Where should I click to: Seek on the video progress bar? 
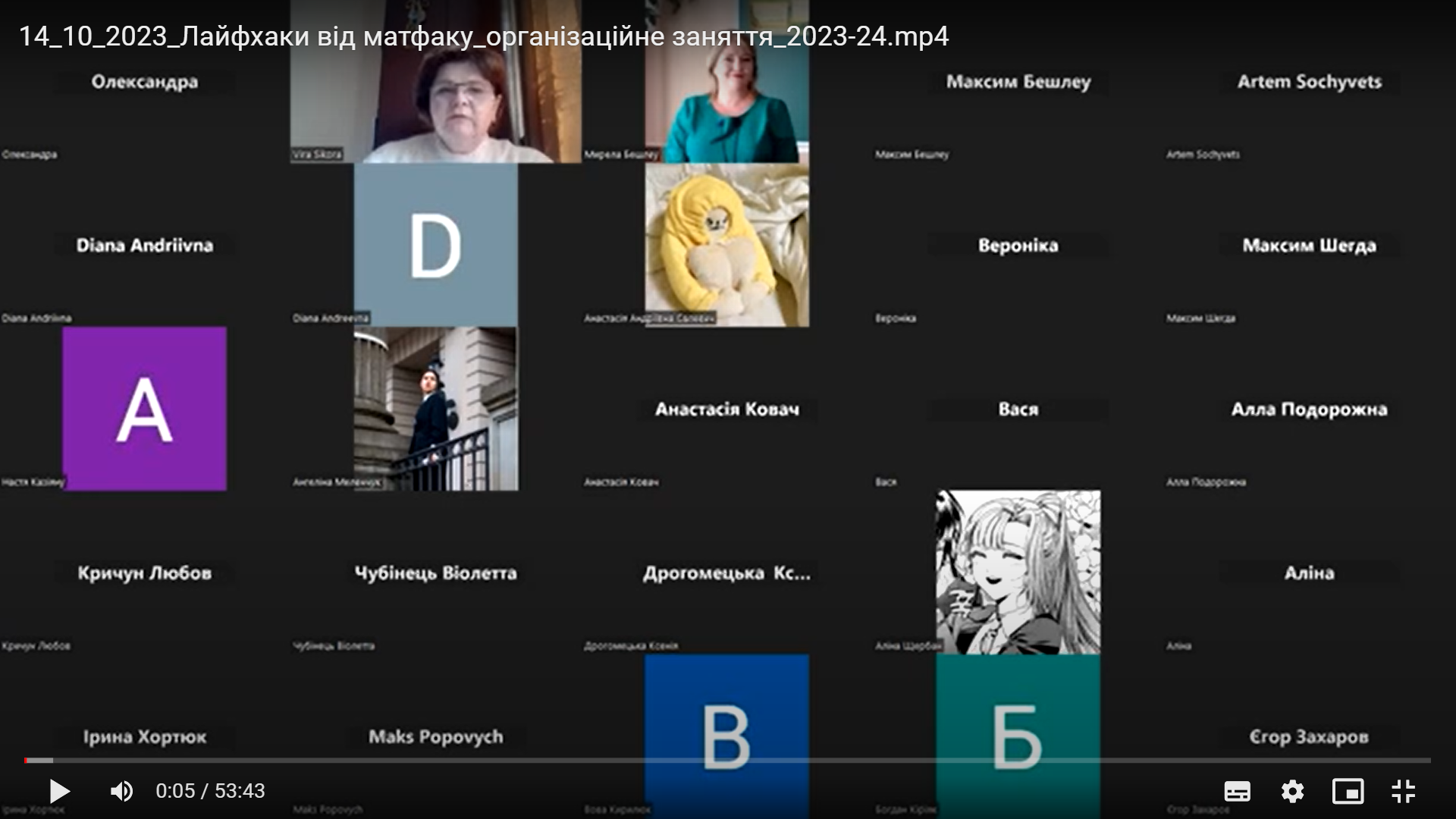728,760
